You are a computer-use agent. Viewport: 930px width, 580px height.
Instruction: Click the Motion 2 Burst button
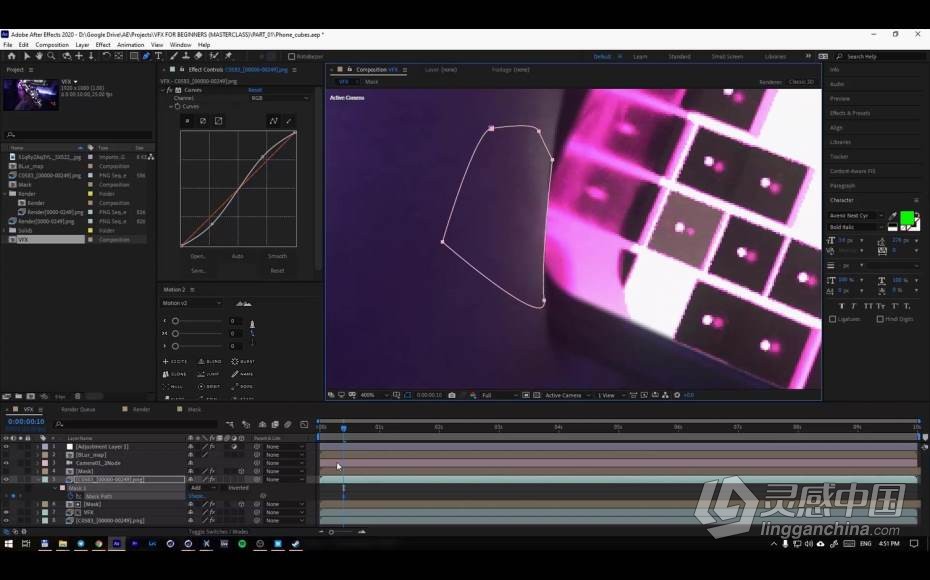(x=243, y=361)
